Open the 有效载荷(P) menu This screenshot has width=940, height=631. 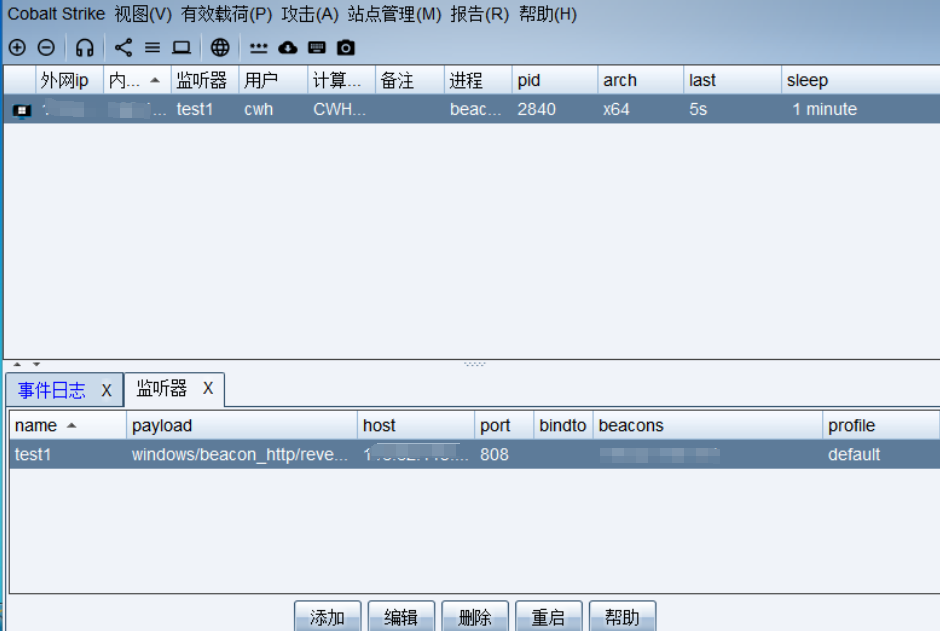coord(227,14)
